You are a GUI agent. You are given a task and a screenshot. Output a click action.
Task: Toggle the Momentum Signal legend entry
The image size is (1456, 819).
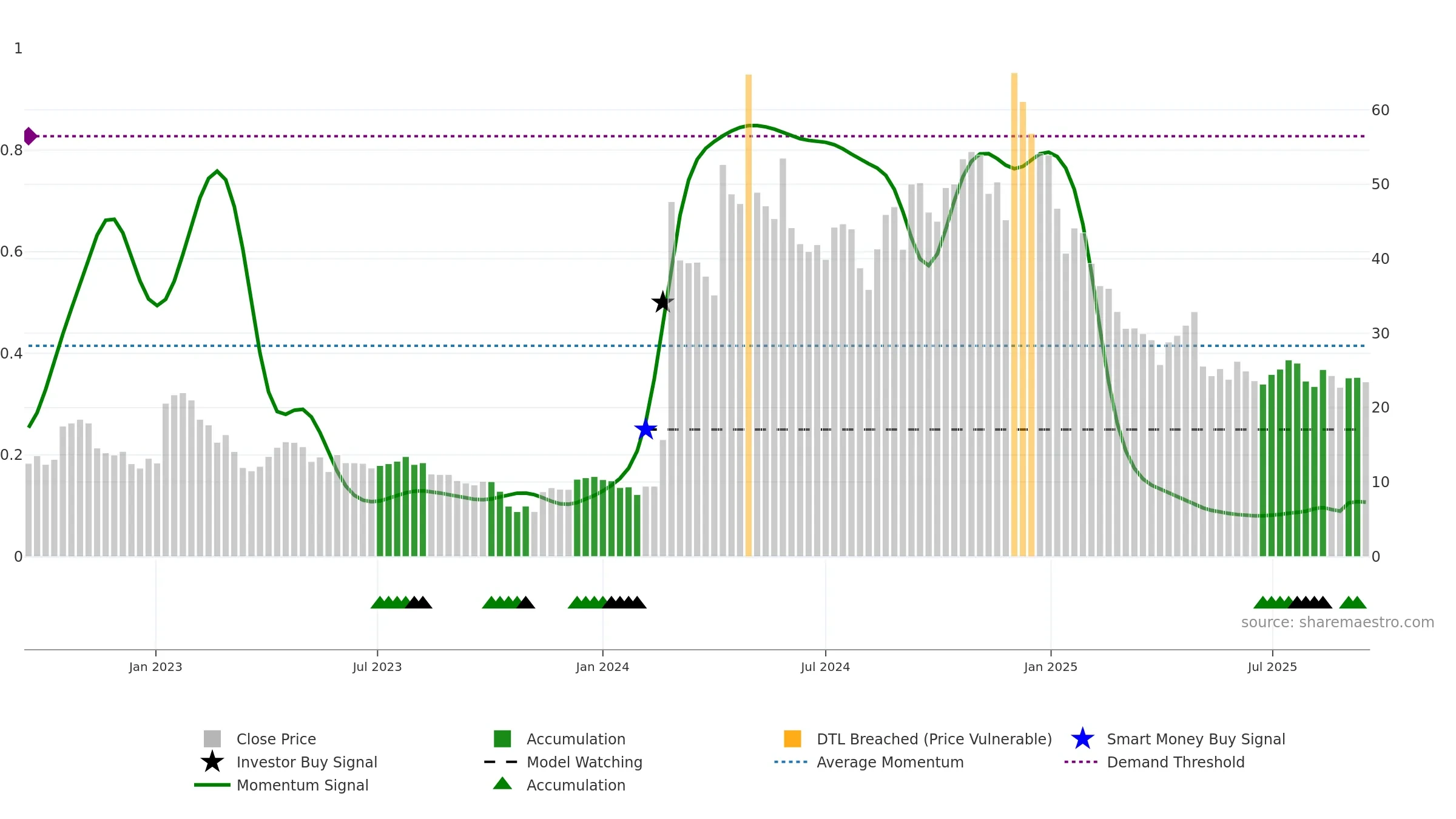tap(281, 785)
